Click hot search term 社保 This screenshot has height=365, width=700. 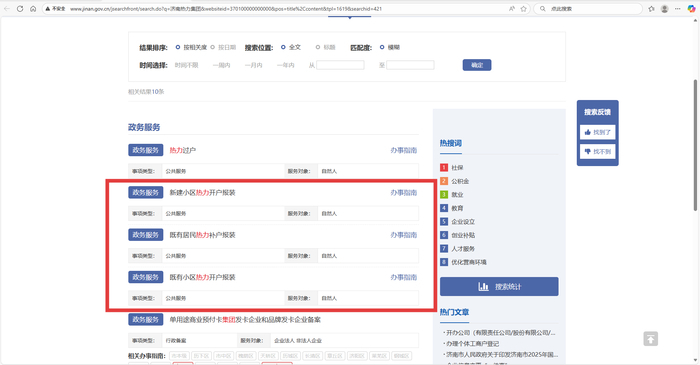coord(457,168)
